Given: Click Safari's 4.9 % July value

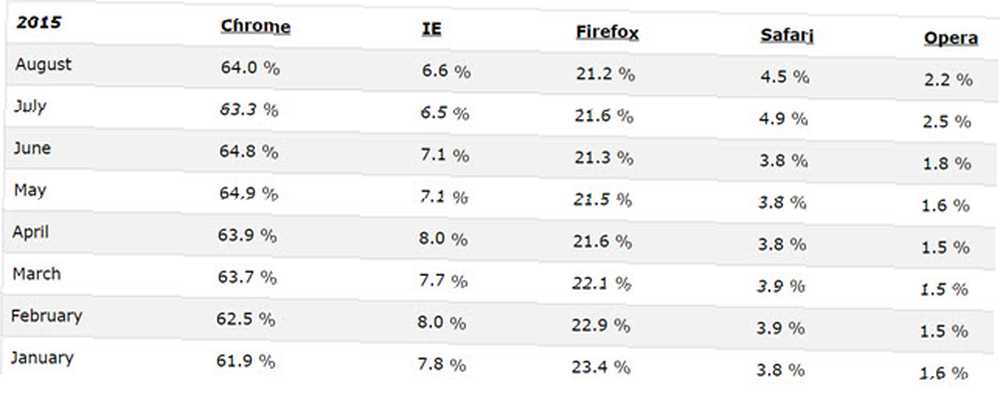Looking at the screenshot, I should click(x=784, y=119).
